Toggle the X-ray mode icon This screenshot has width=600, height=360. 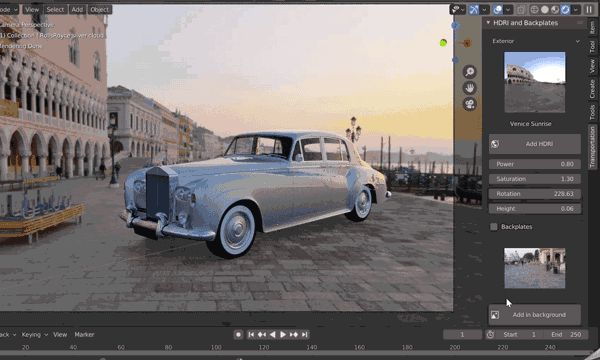point(521,10)
